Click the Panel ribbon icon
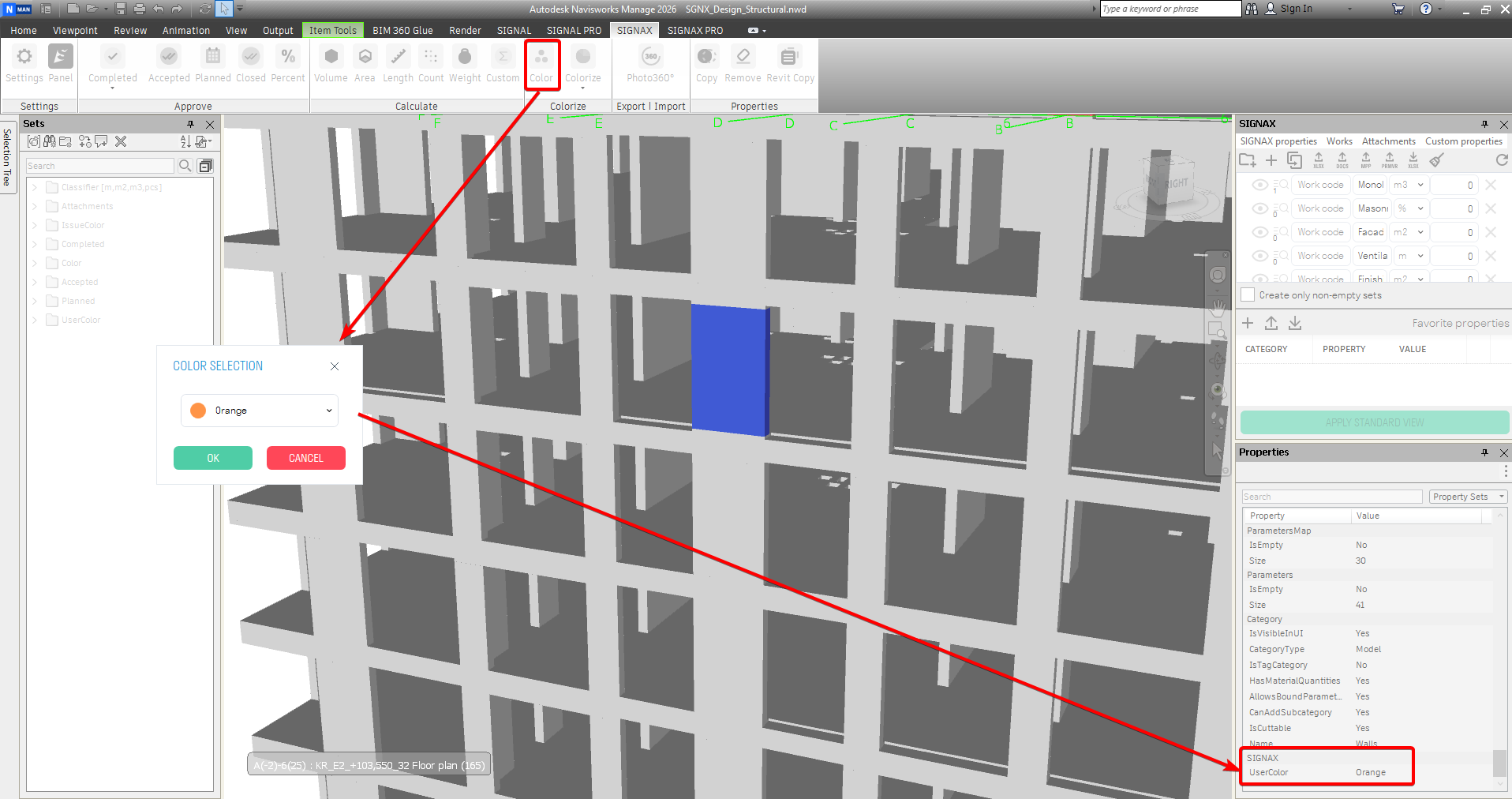Image resolution: width=1512 pixels, height=799 pixels. click(x=61, y=57)
